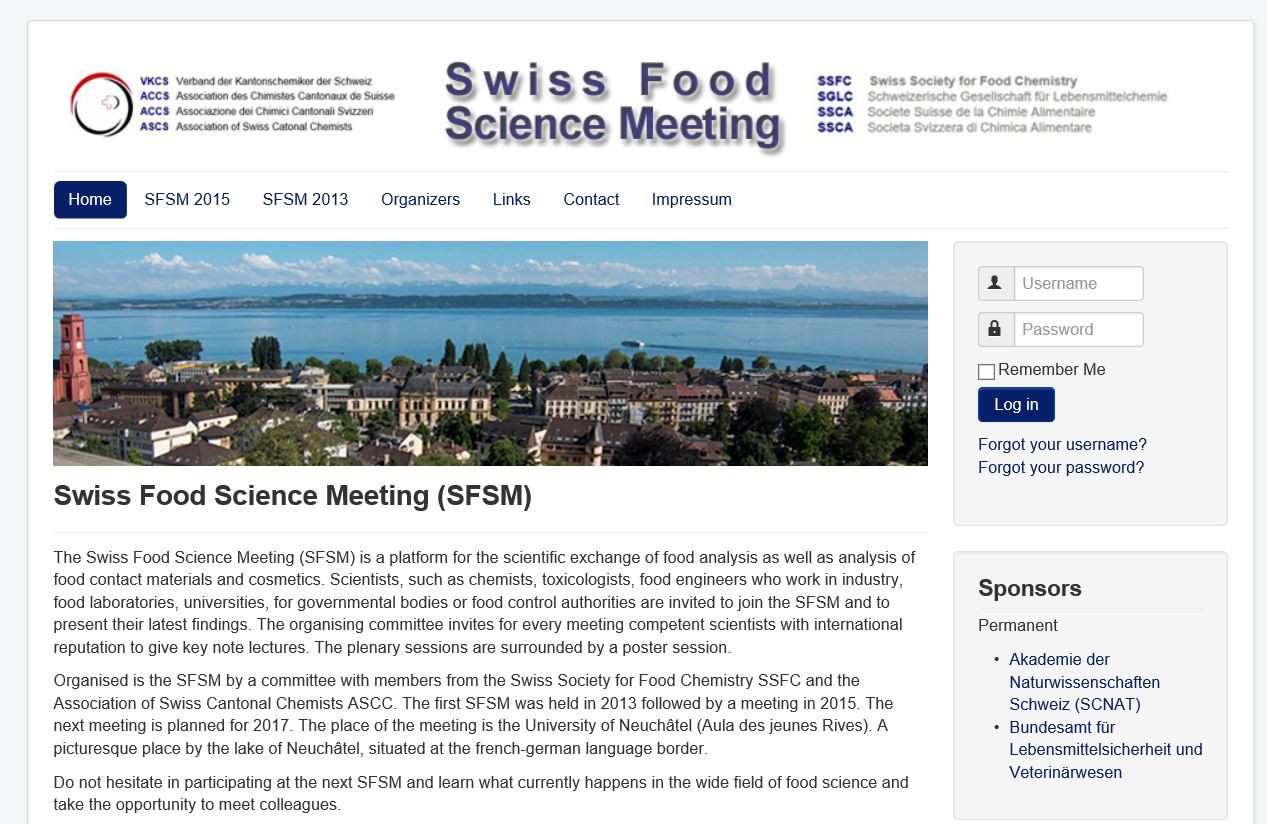Open the Links page
1267x824 pixels.
coord(511,199)
